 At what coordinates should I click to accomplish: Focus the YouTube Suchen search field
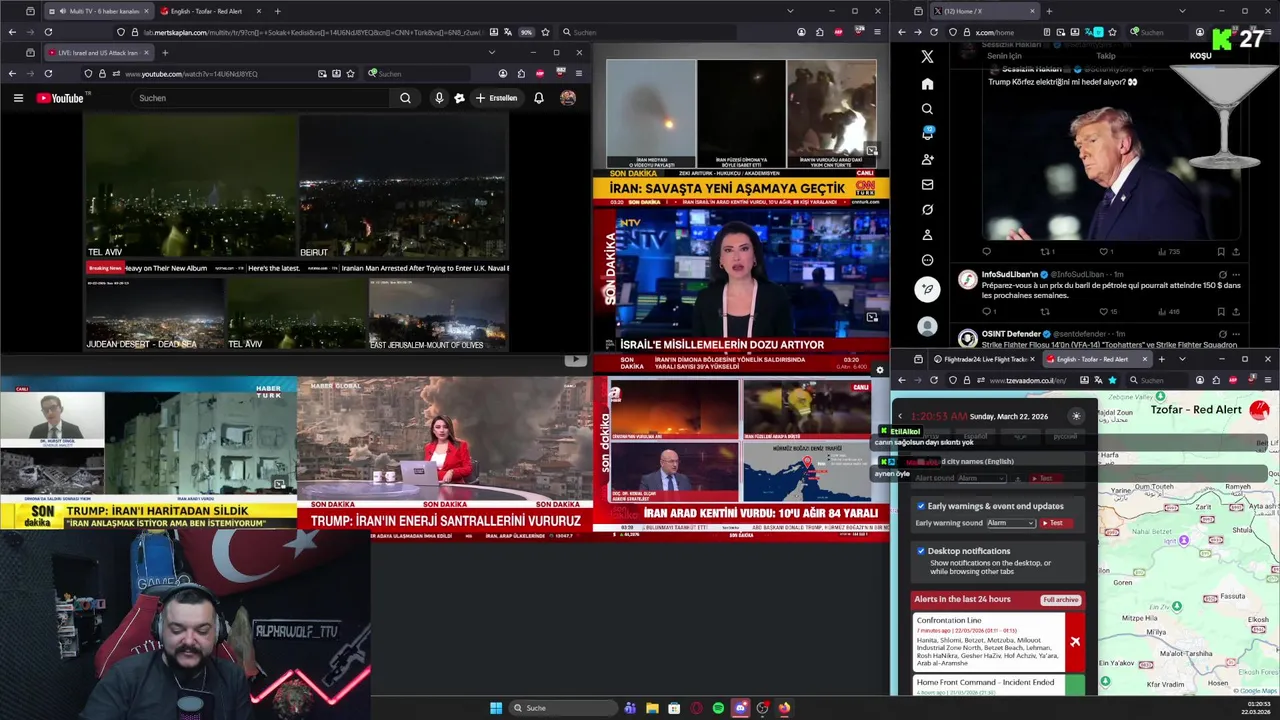tap(260, 98)
